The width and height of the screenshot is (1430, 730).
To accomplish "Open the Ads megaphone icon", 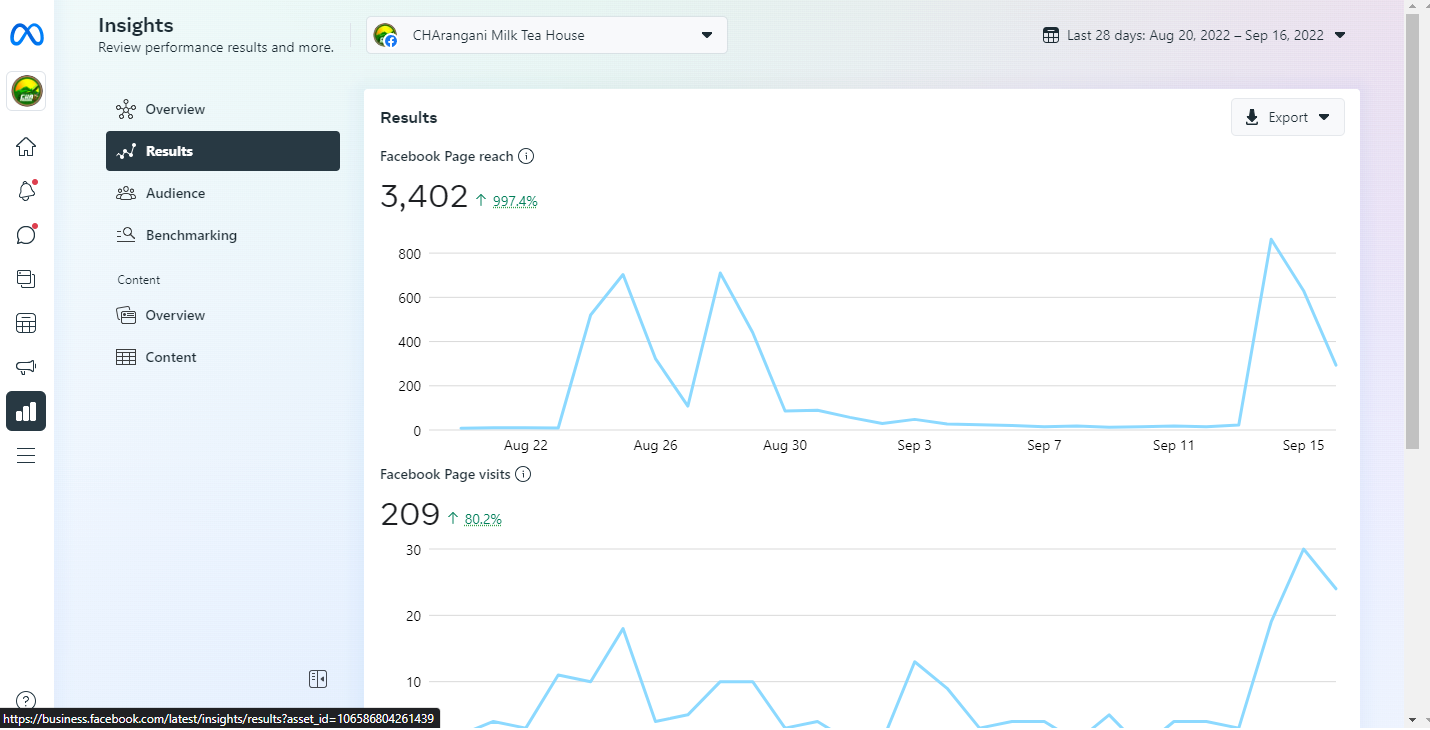I will (x=26, y=367).
